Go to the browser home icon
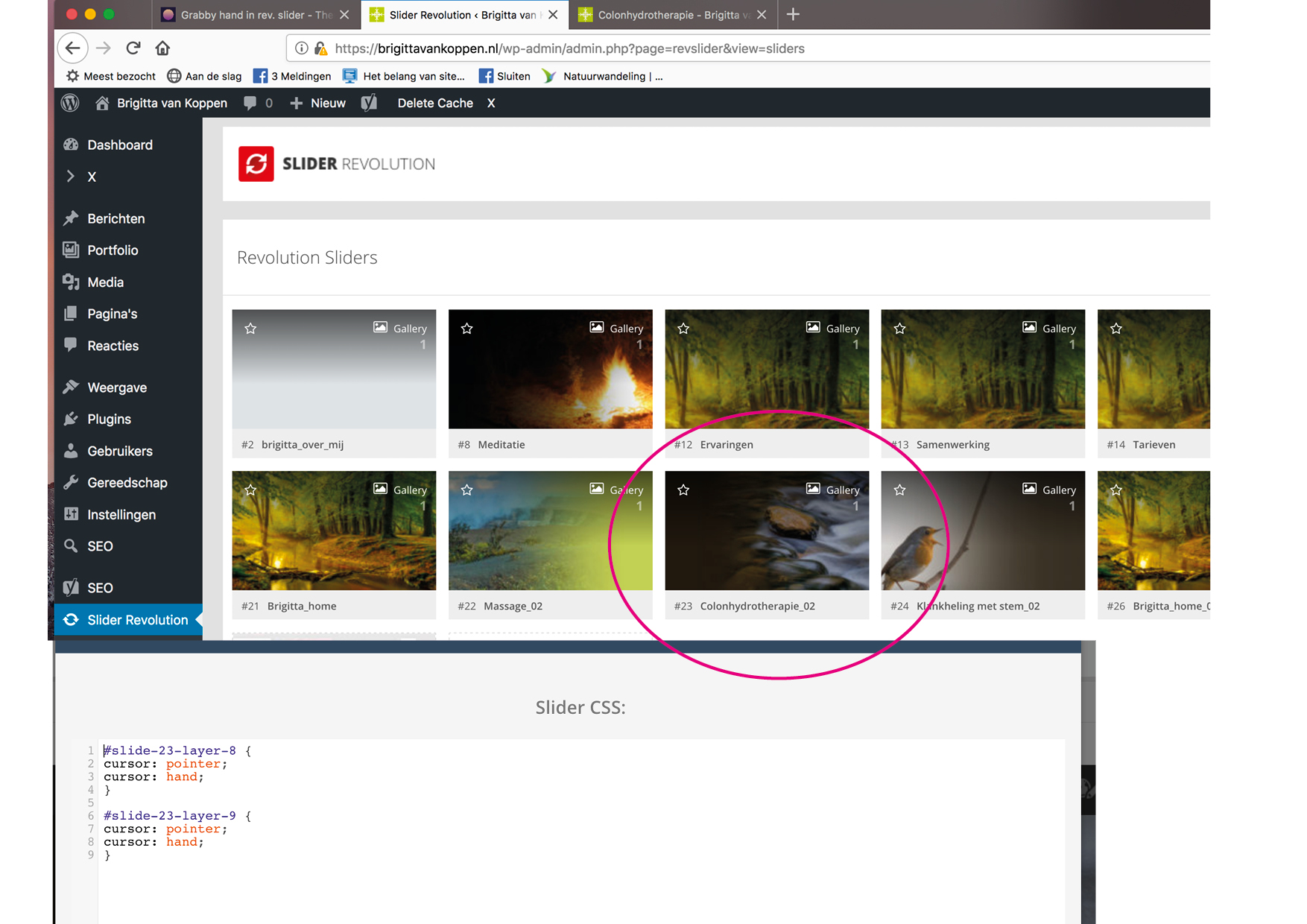Viewport: 1307px width, 924px height. pyautogui.click(x=162, y=48)
